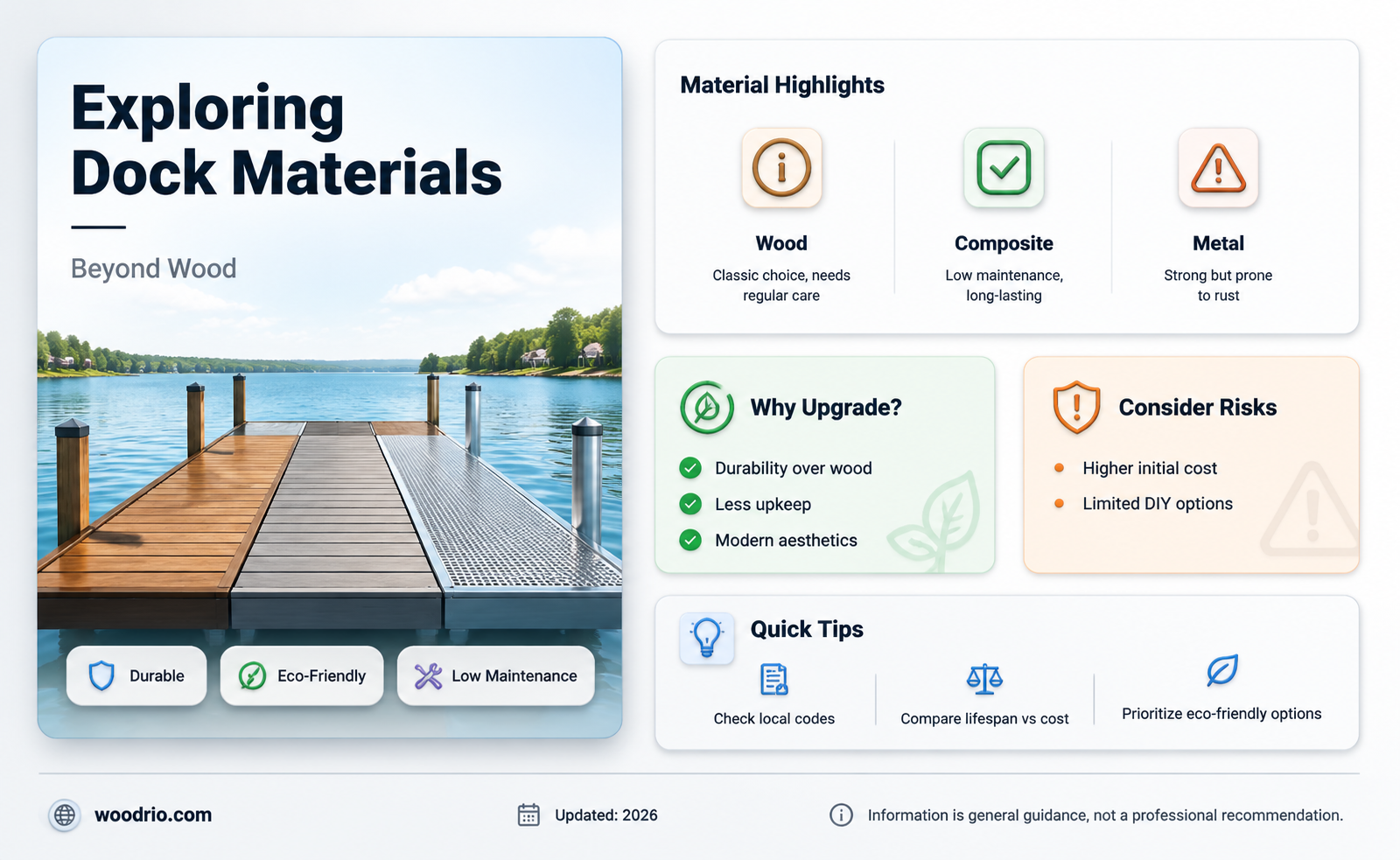Click 'Strong but prone to rust' text
Image resolution: width=1400 pixels, height=860 pixels.
pyautogui.click(x=1218, y=285)
